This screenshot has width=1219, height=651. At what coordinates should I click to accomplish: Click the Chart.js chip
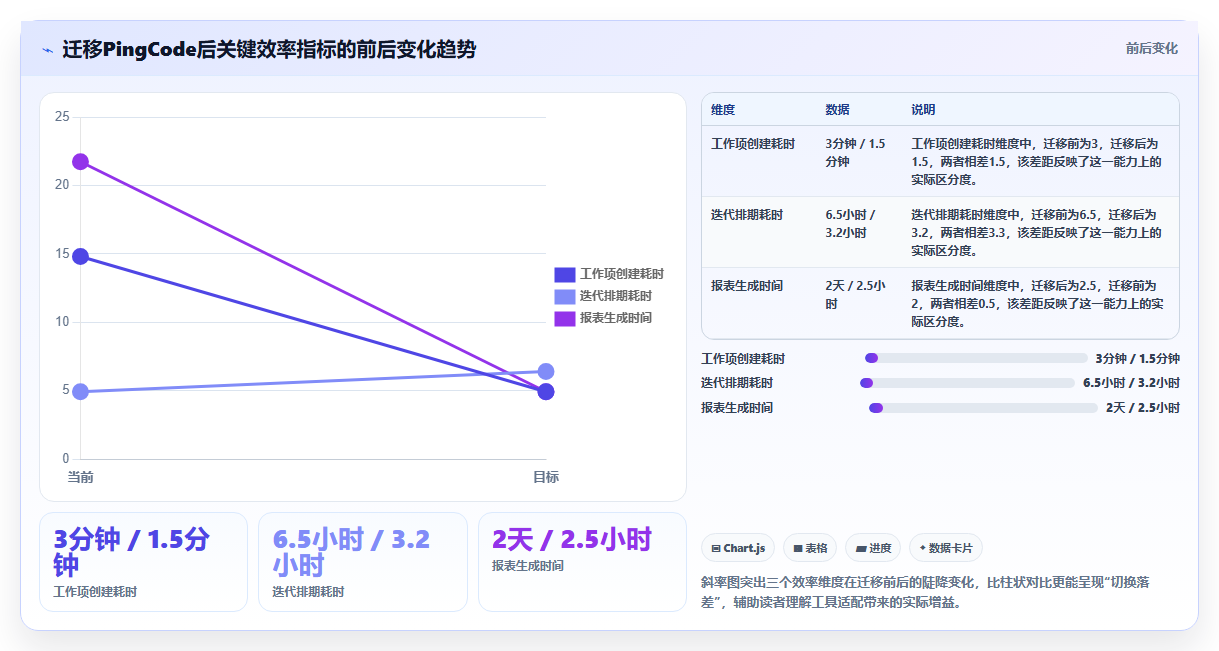[738, 548]
